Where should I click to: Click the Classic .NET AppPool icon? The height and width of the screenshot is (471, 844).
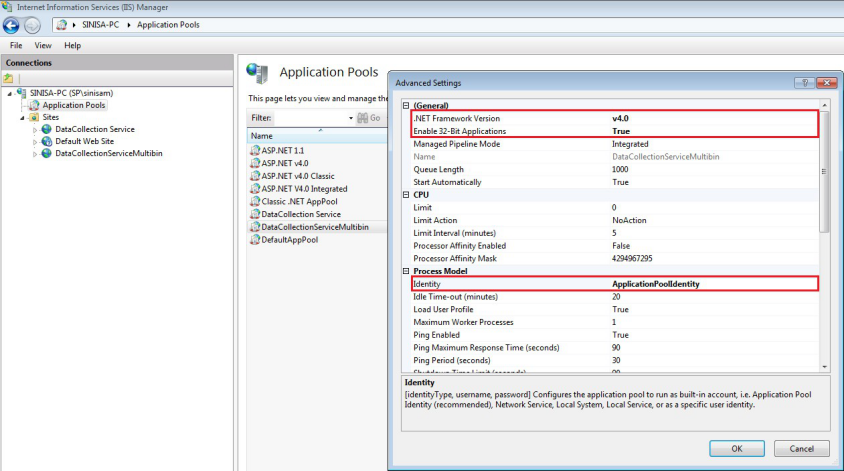pos(255,201)
